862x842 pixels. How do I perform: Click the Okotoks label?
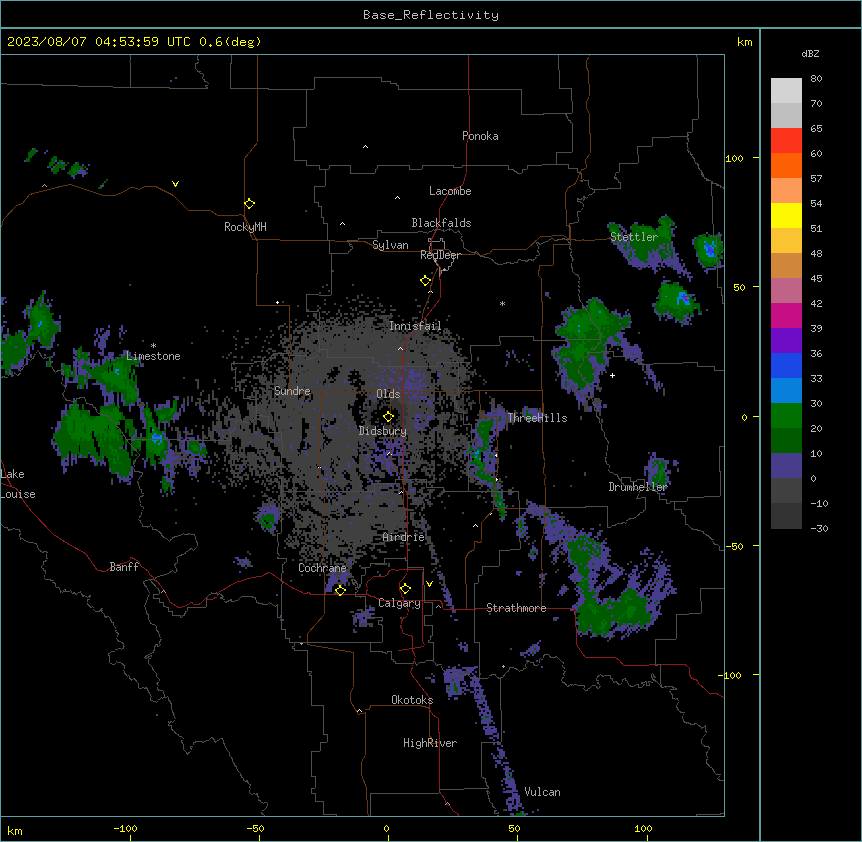412,700
